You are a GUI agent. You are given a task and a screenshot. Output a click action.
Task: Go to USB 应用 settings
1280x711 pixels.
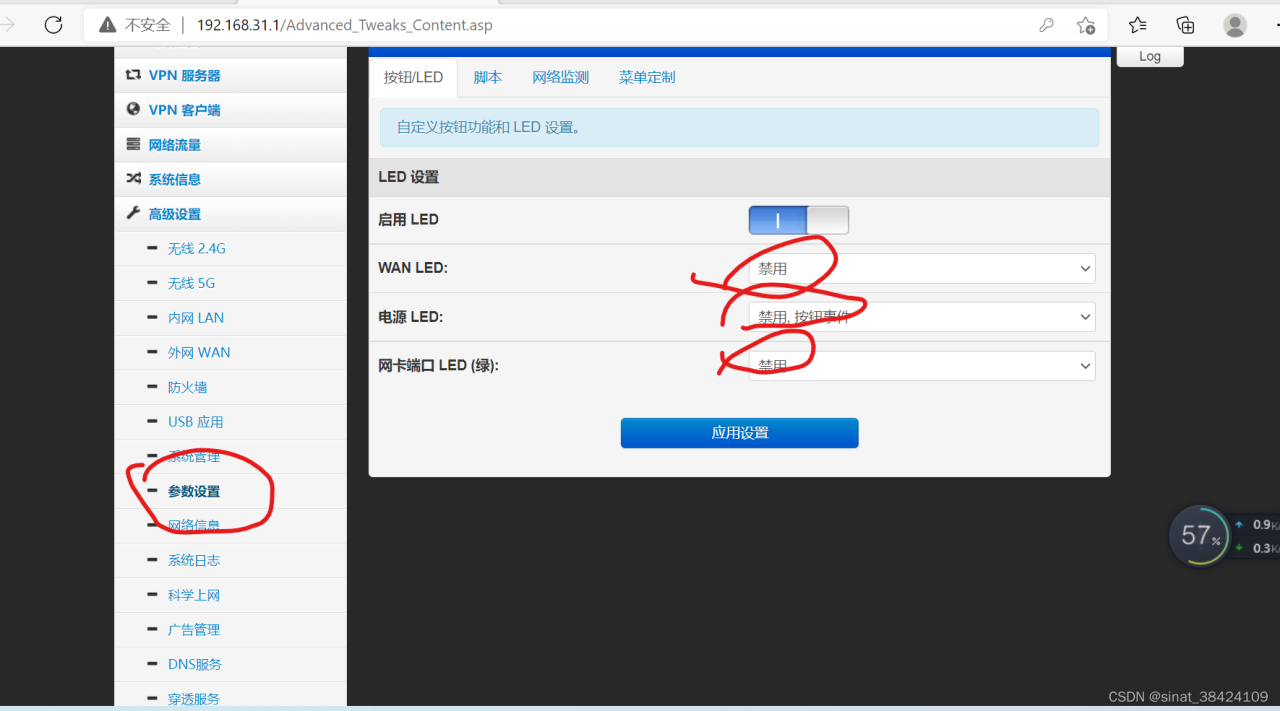pyautogui.click(x=196, y=422)
